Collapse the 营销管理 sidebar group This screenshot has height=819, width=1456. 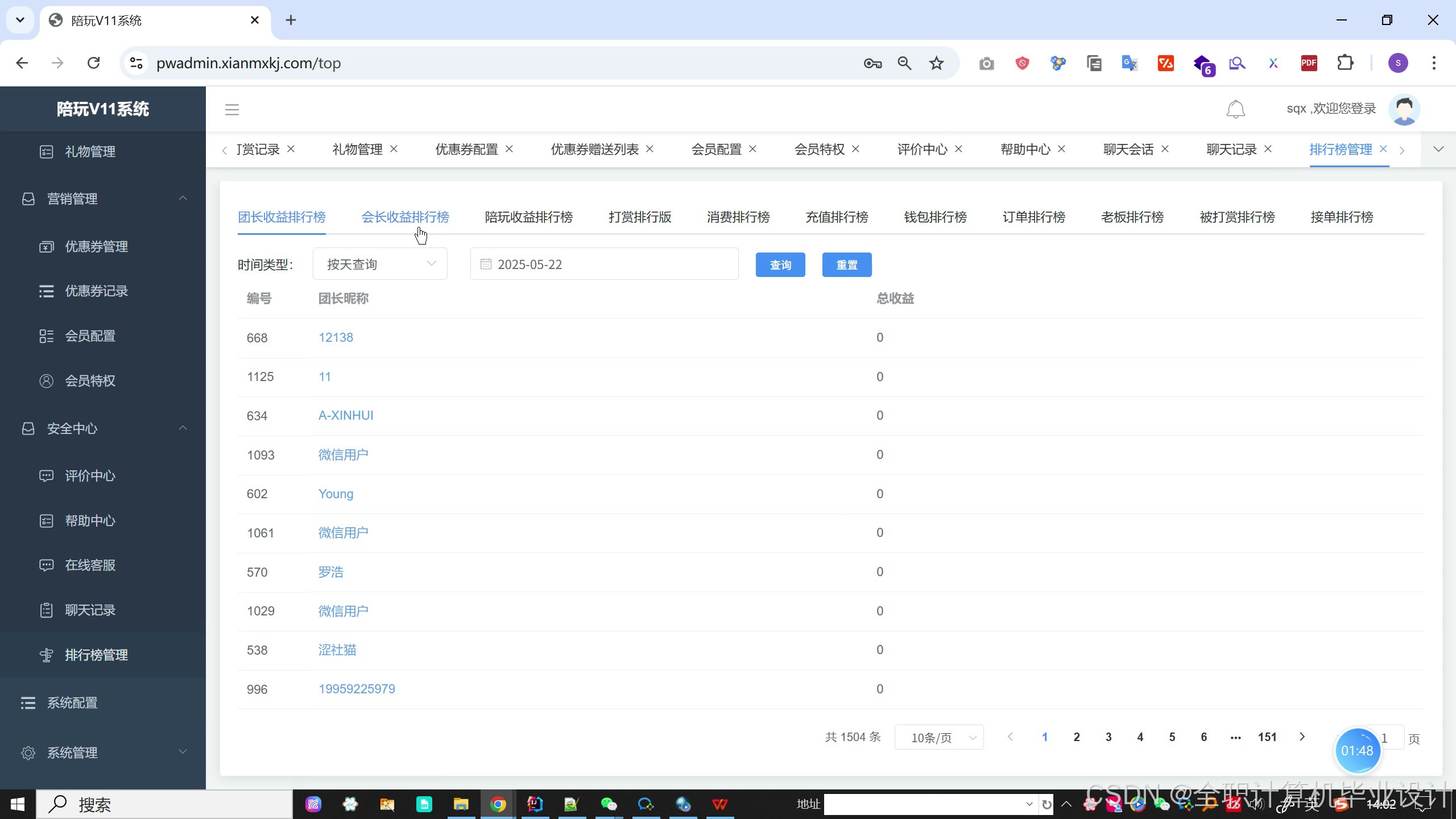coord(183,198)
